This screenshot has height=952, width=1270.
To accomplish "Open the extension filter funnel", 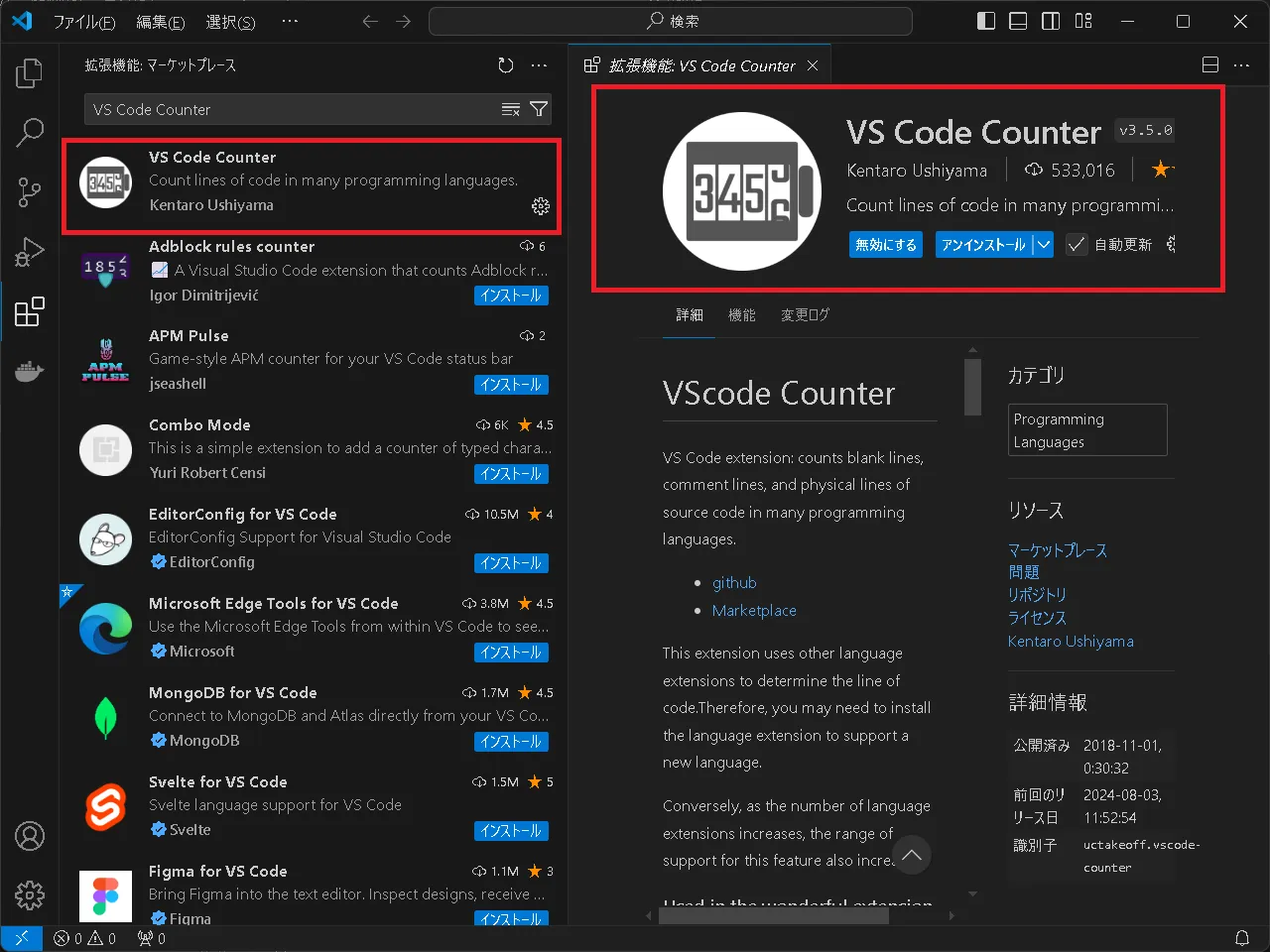I will coord(539,109).
